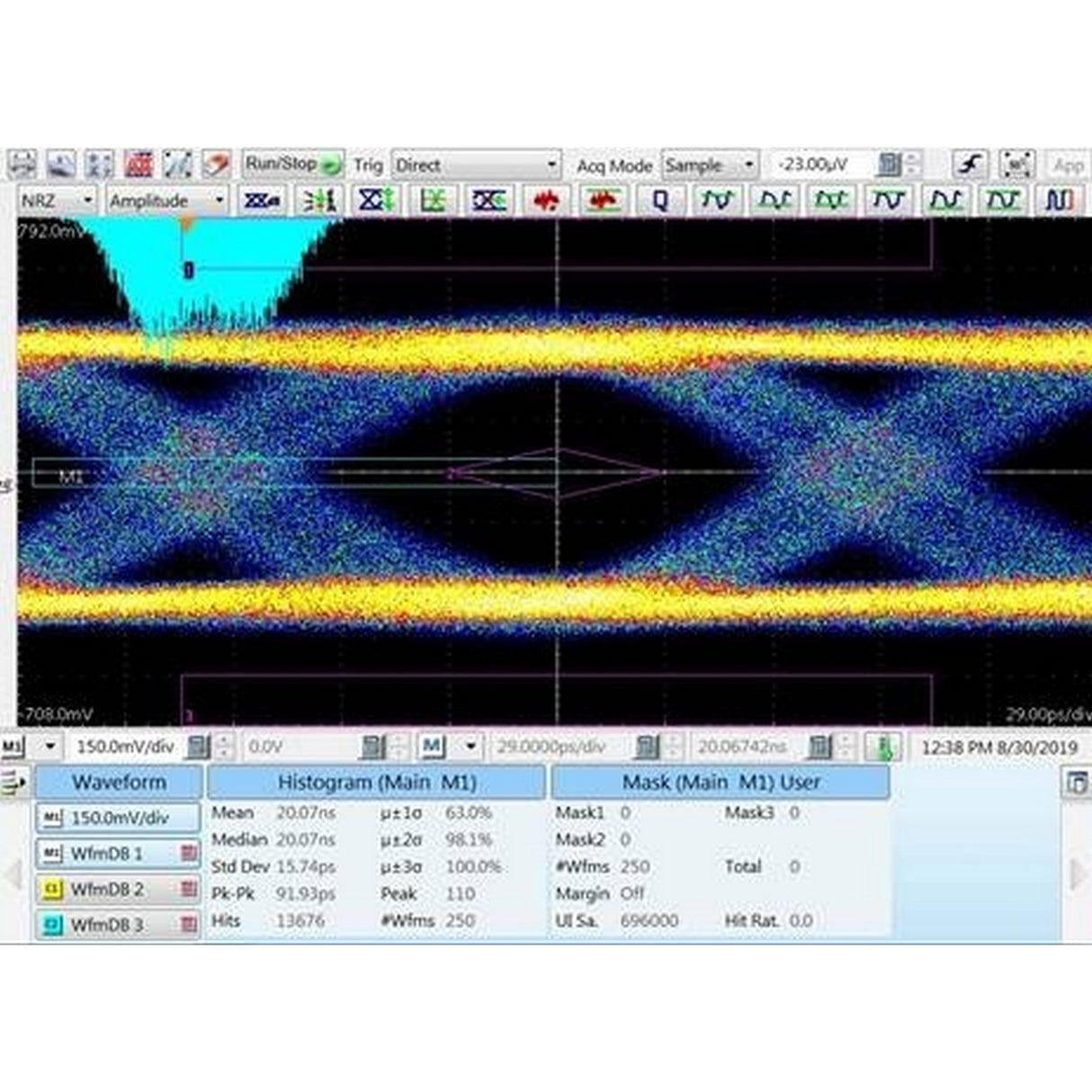The image size is (1092, 1092).
Task: Select the Q-factor measurement icon
Action: 659,200
